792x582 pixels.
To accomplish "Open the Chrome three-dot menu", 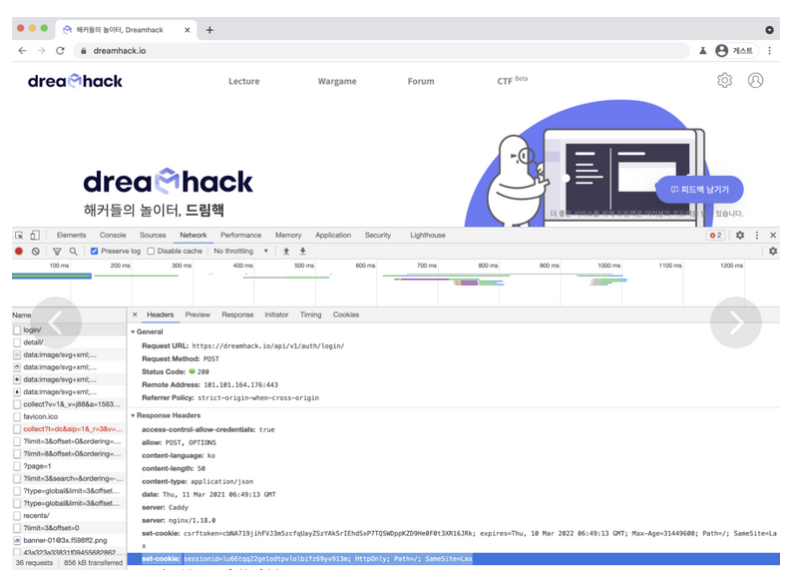I will coord(769,51).
